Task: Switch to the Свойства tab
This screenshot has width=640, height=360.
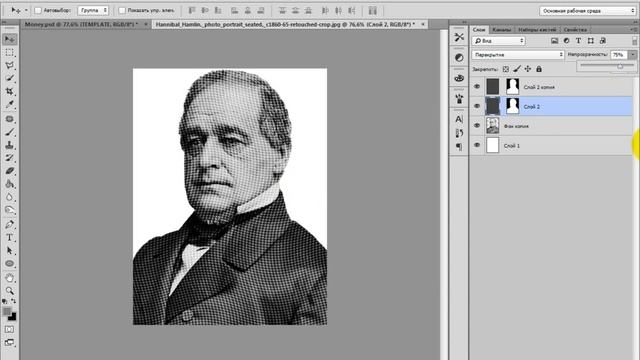Action: click(575, 30)
